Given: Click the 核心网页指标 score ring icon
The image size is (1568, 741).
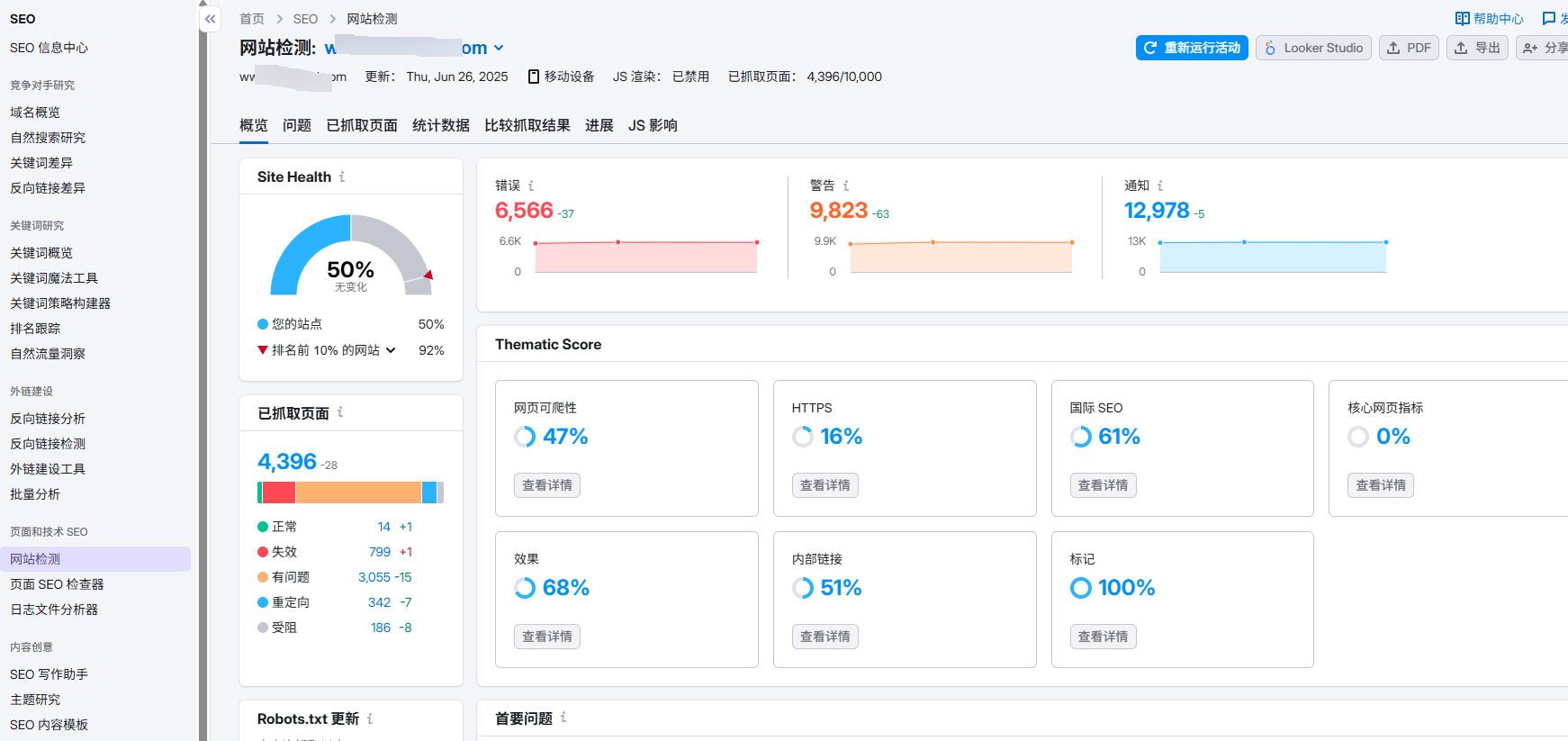Looking at the screenshot, I should tap(1358, 437).
